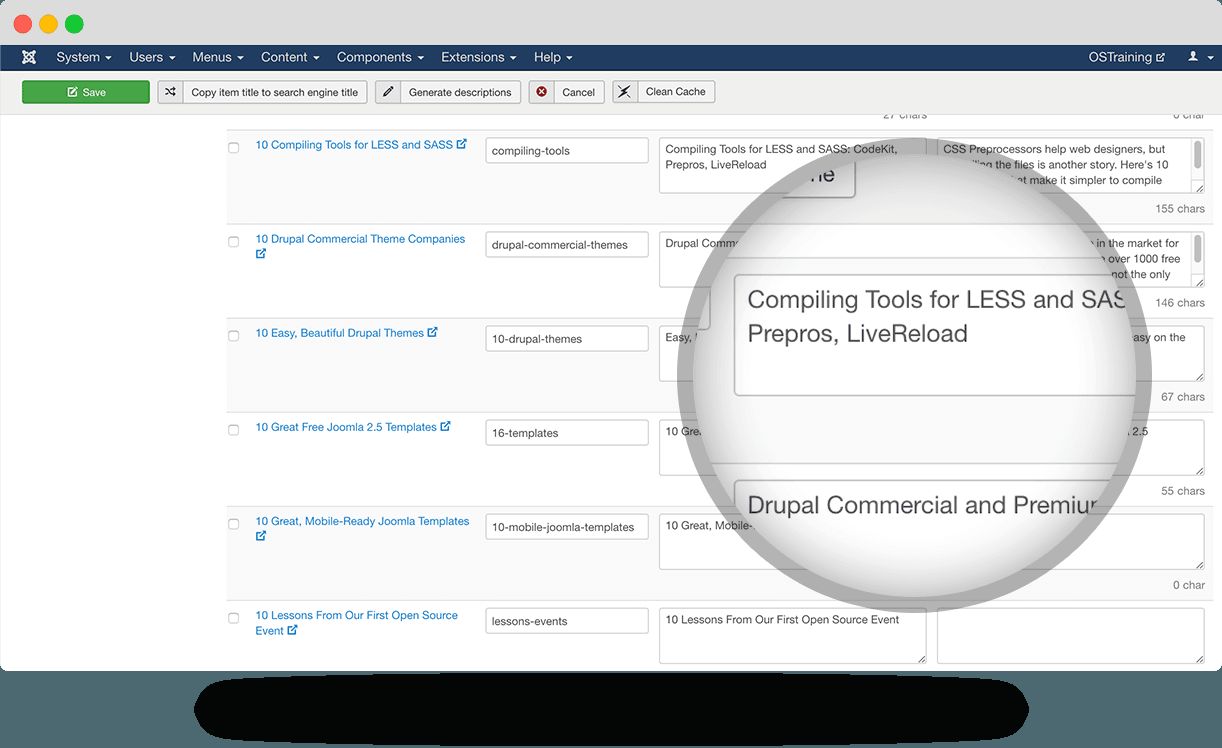Viewport: 1222px width, 748px height.
Task: Open article 10 Drupal Commercial Theme Companies
Action: [x=360, y=239]
